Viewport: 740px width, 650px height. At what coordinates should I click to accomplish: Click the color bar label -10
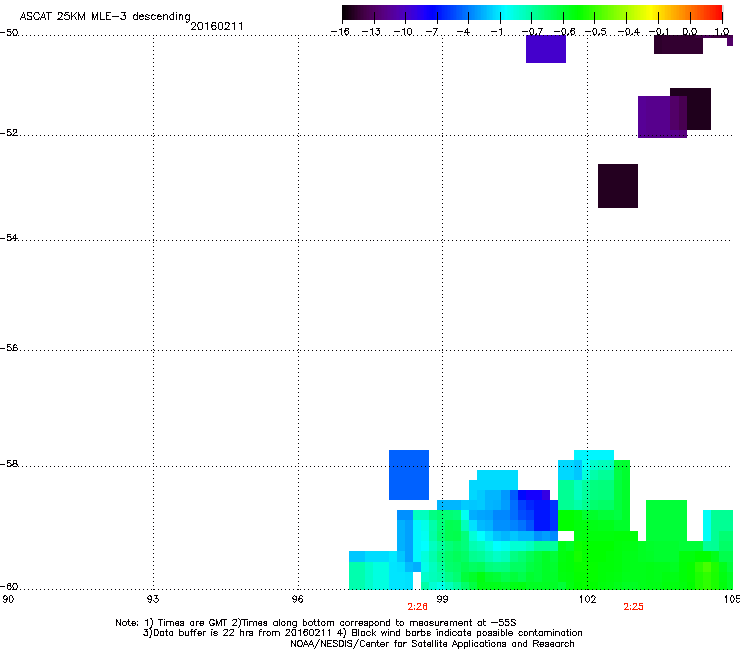tap(403, 32)
